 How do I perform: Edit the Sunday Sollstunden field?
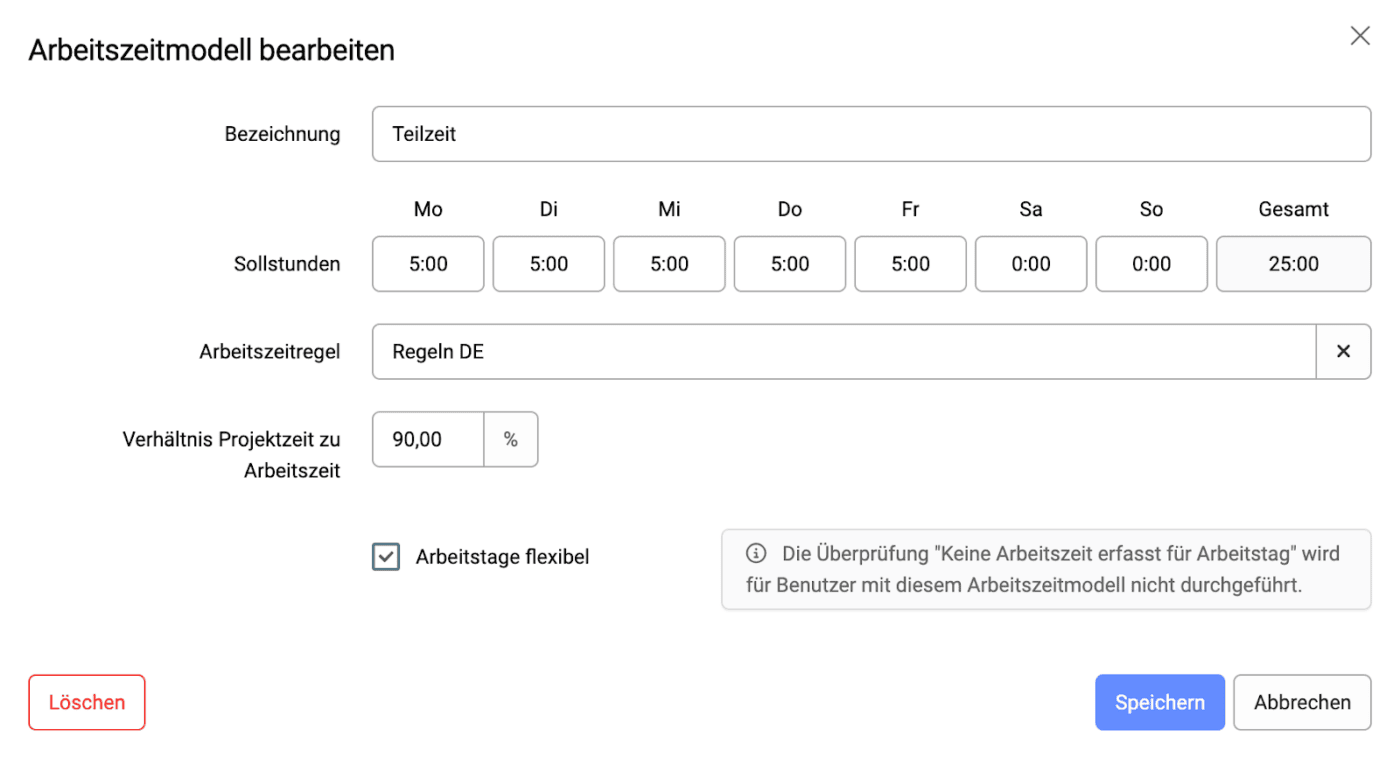(x=1151, y=264)
